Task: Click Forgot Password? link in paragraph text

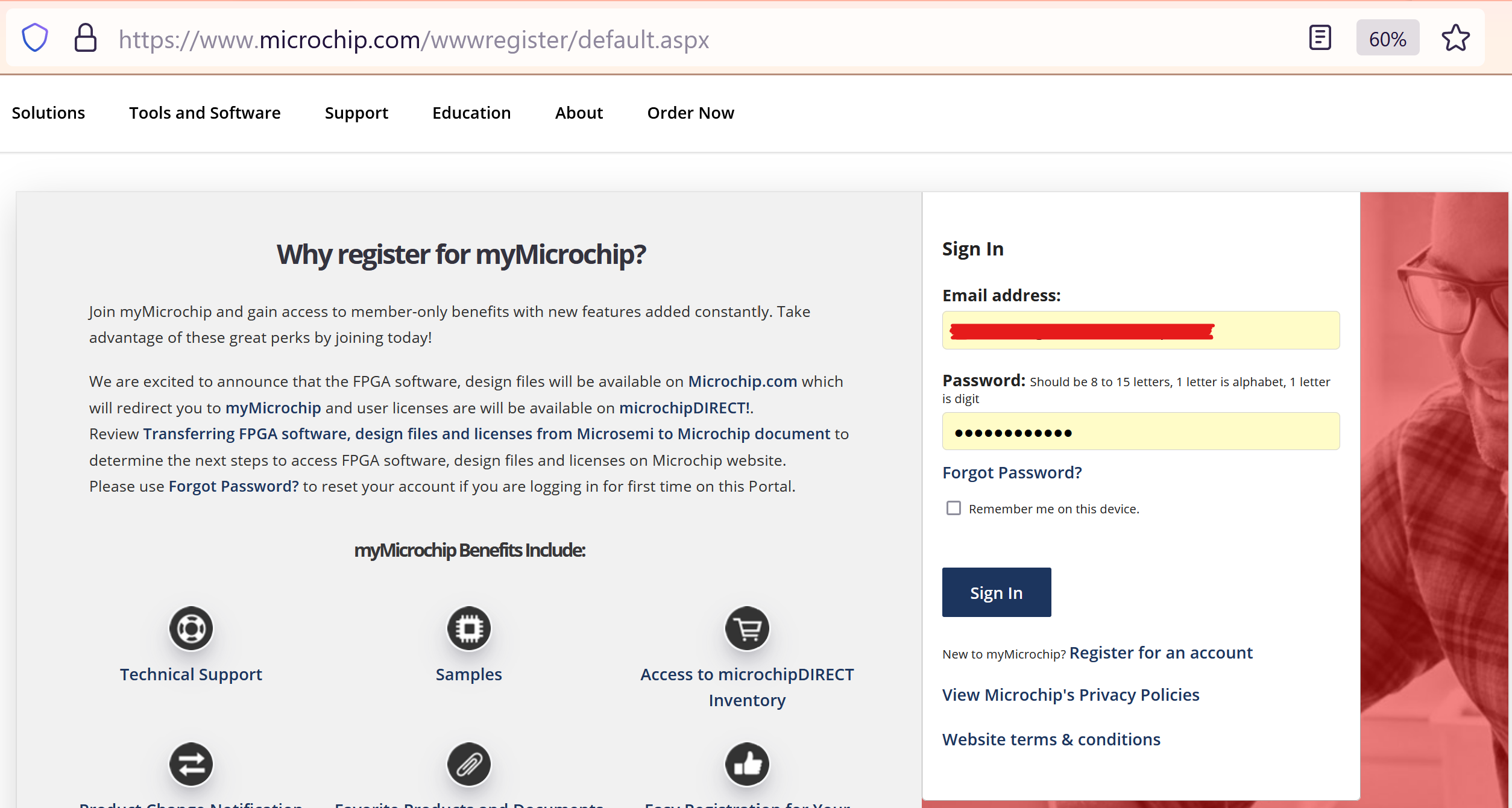Action: 234,486
